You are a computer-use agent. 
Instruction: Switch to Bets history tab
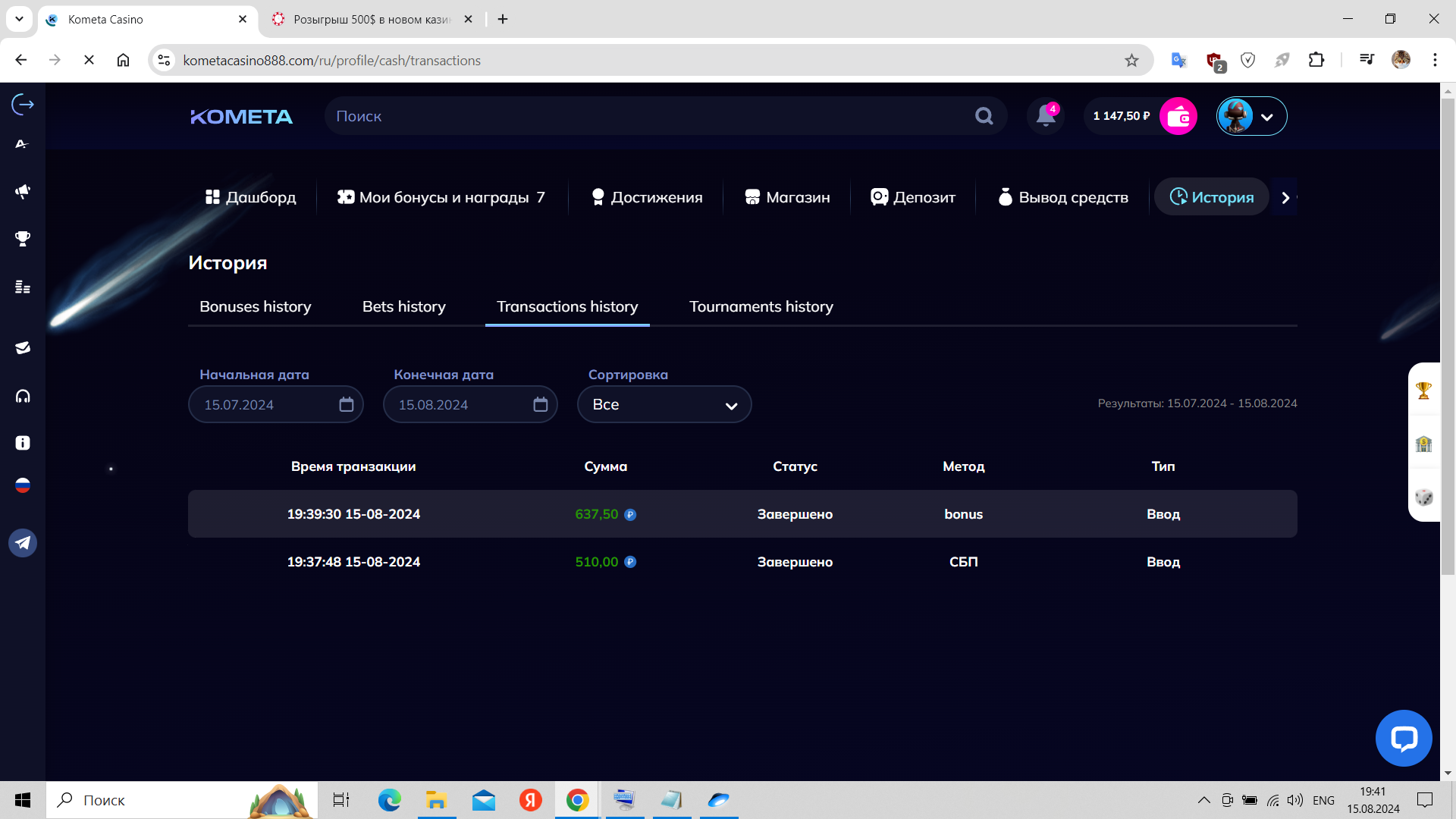tap(403, 306)
